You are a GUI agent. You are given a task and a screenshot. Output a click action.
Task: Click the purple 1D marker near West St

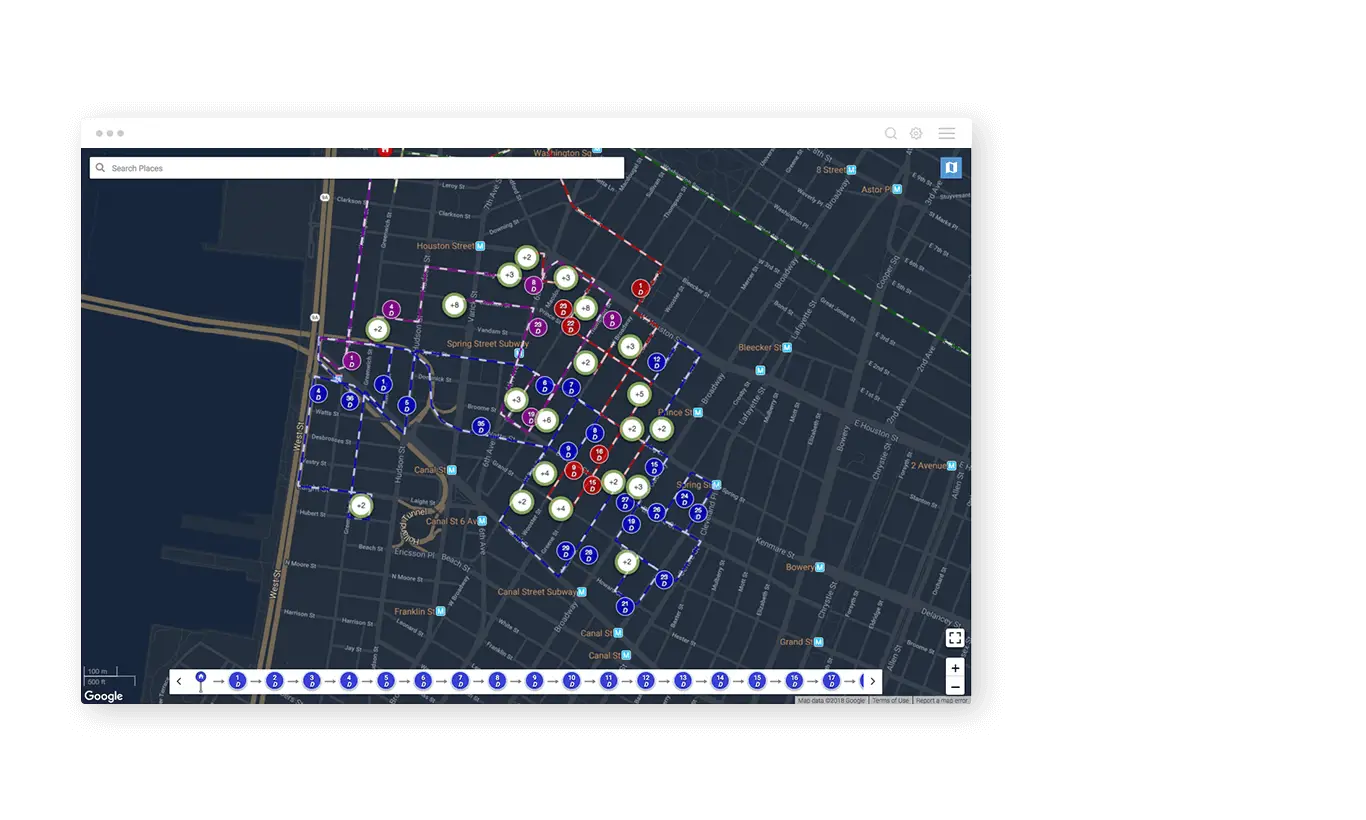[352, 361]
